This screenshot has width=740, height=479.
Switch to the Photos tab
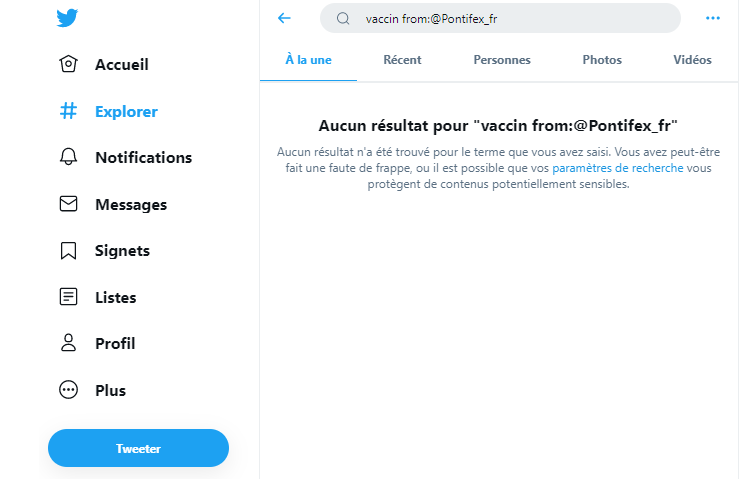[602, 60]
